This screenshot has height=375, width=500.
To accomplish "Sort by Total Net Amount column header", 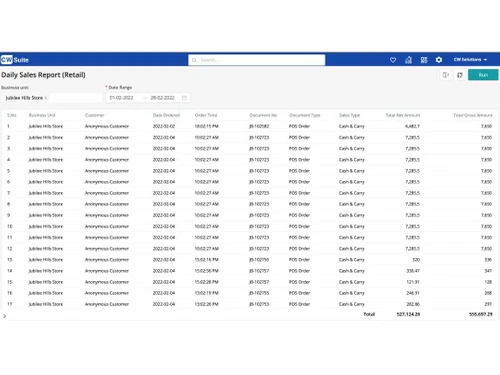I will [x=403, y=115].
